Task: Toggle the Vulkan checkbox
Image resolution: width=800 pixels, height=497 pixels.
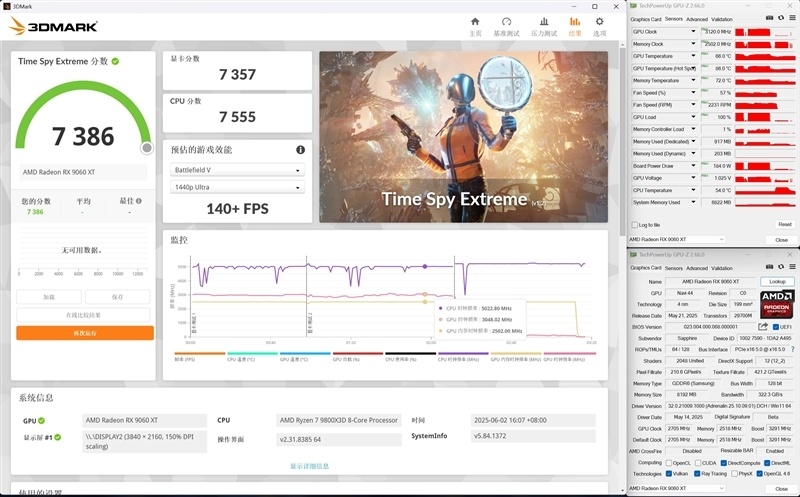Action: point(668,474)
